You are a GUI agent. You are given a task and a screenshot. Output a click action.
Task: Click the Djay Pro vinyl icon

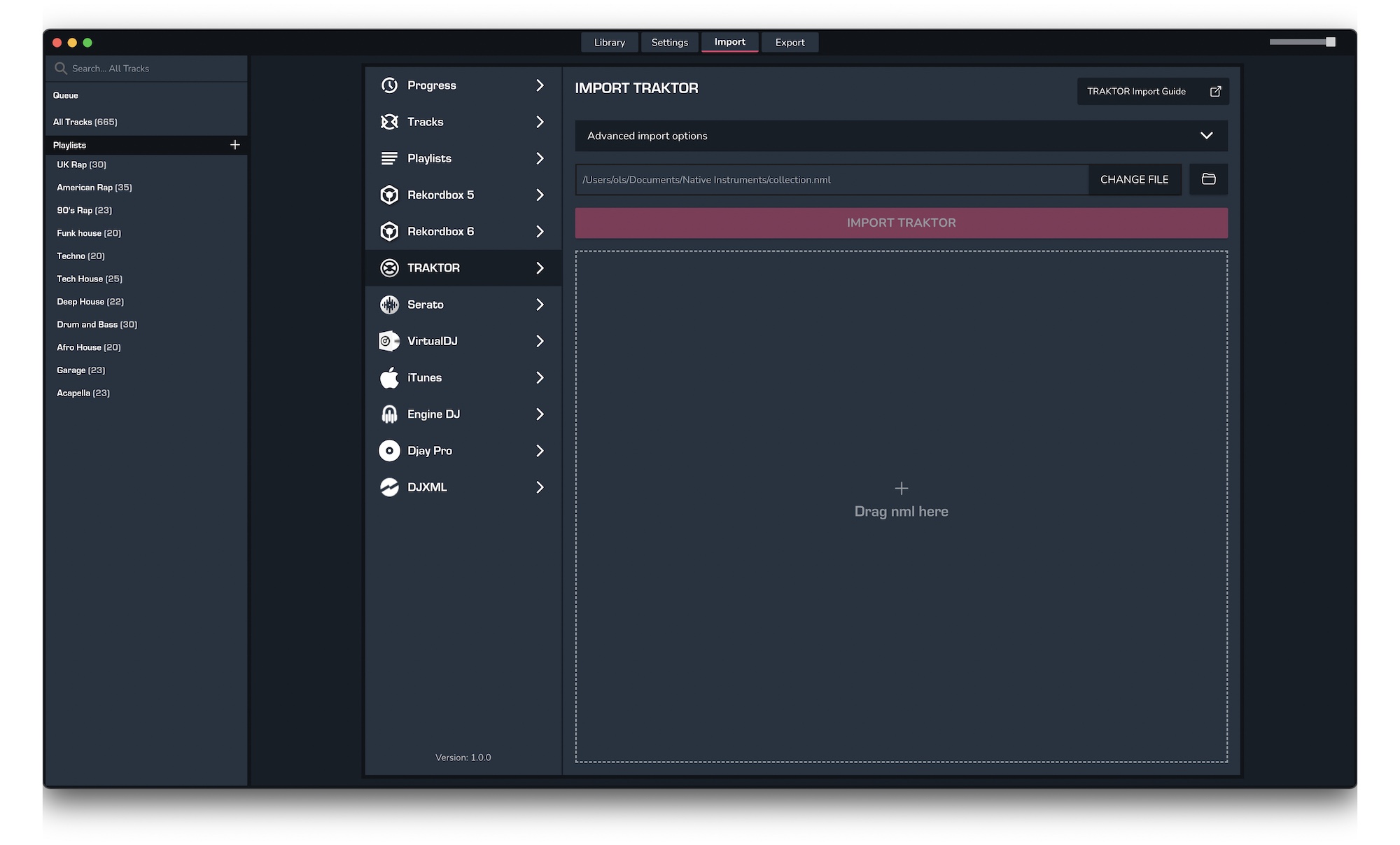point(389,451)
